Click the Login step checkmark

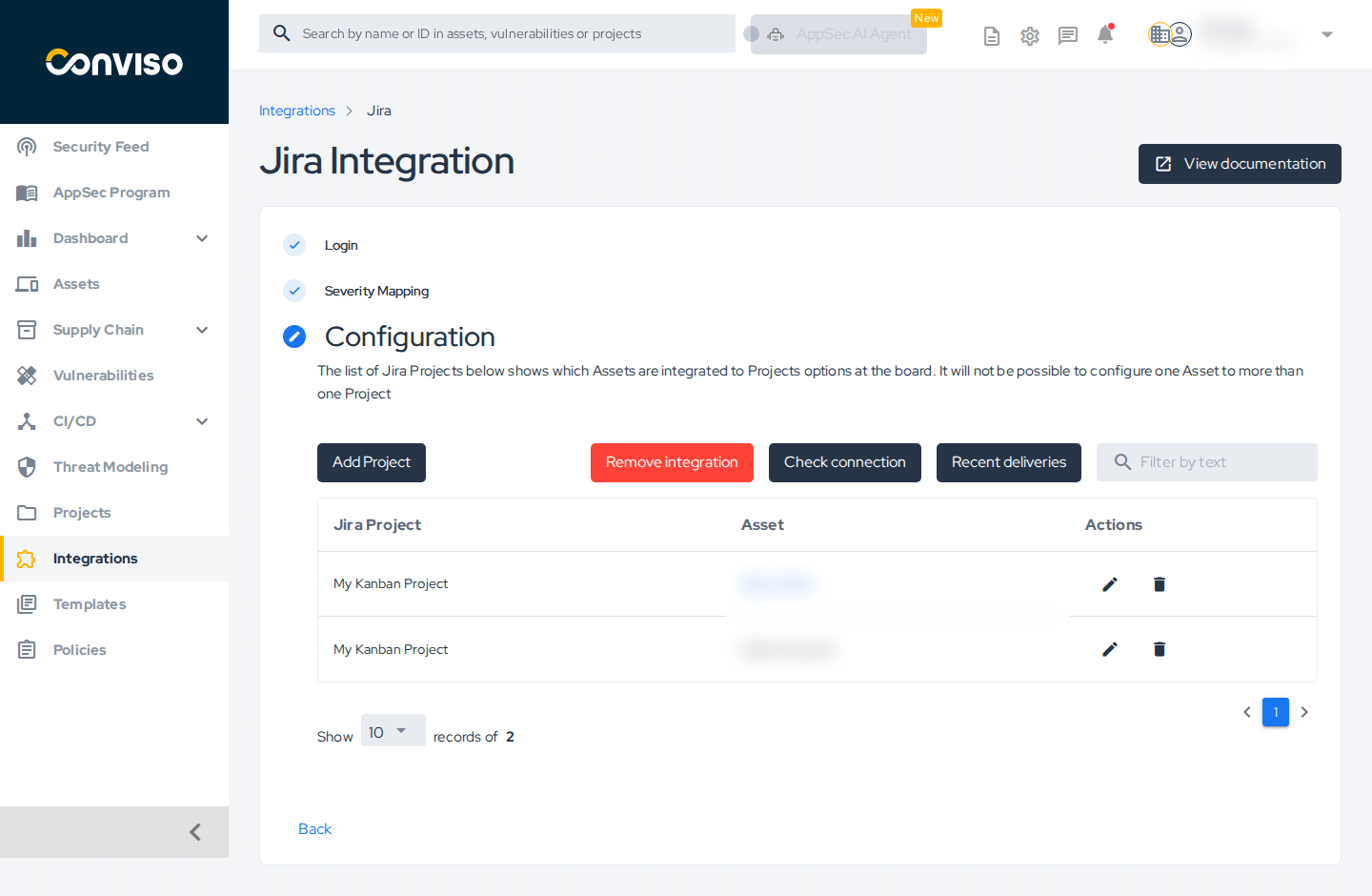tap(294, 245)
